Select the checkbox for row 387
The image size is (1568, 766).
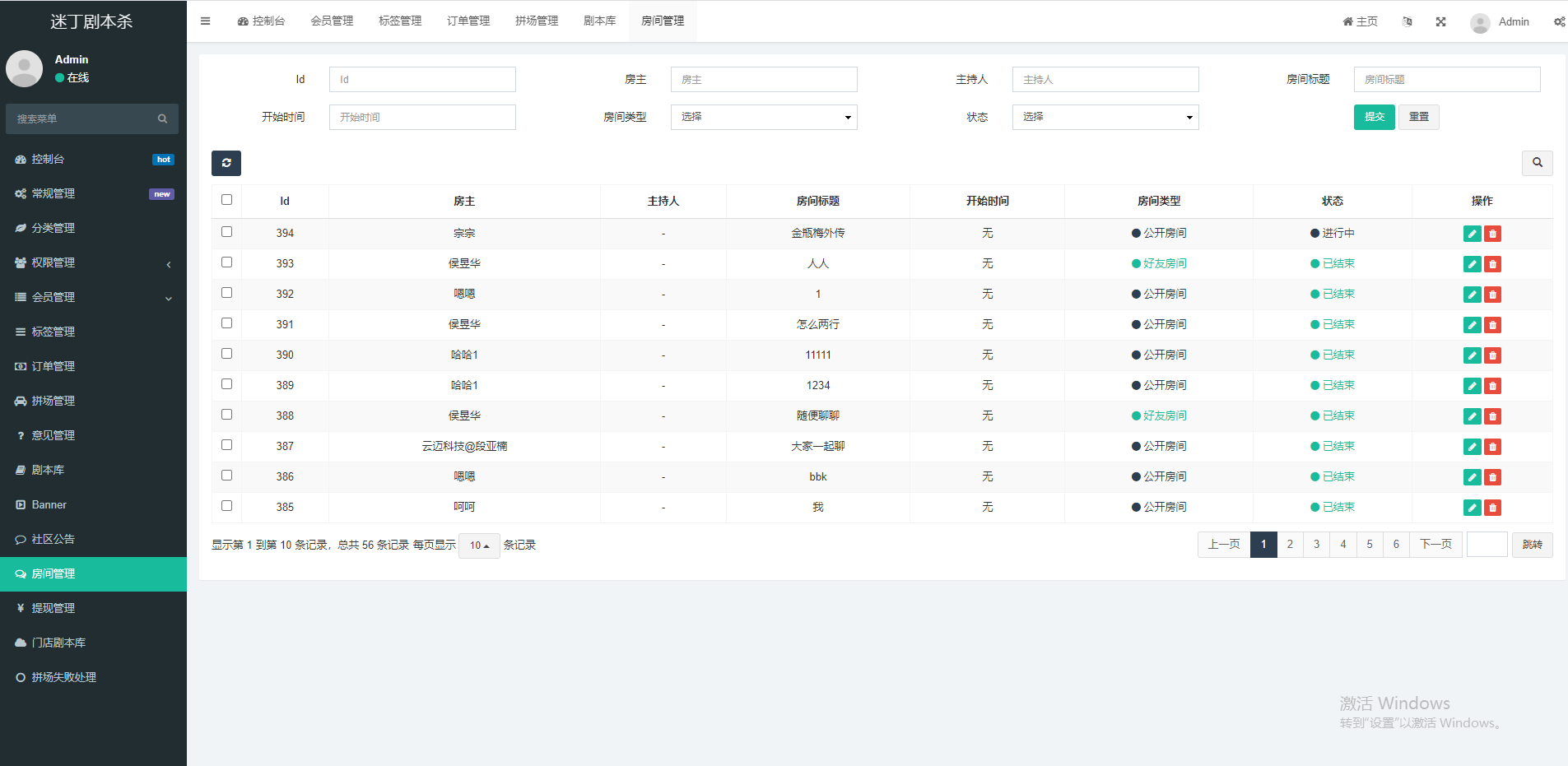click(x=226, y=445)
